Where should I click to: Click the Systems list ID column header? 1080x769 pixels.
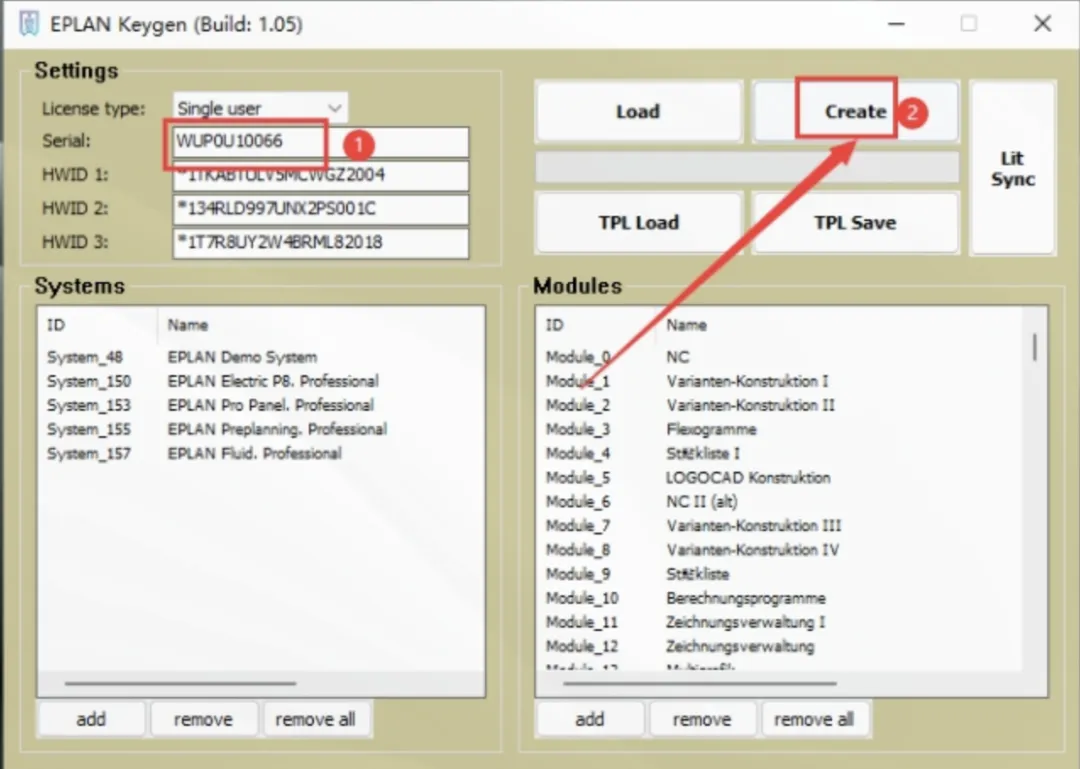click(98, 325)
